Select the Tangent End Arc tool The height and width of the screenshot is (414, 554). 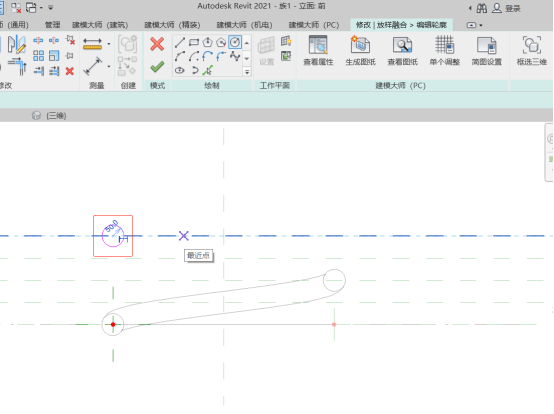207,57
